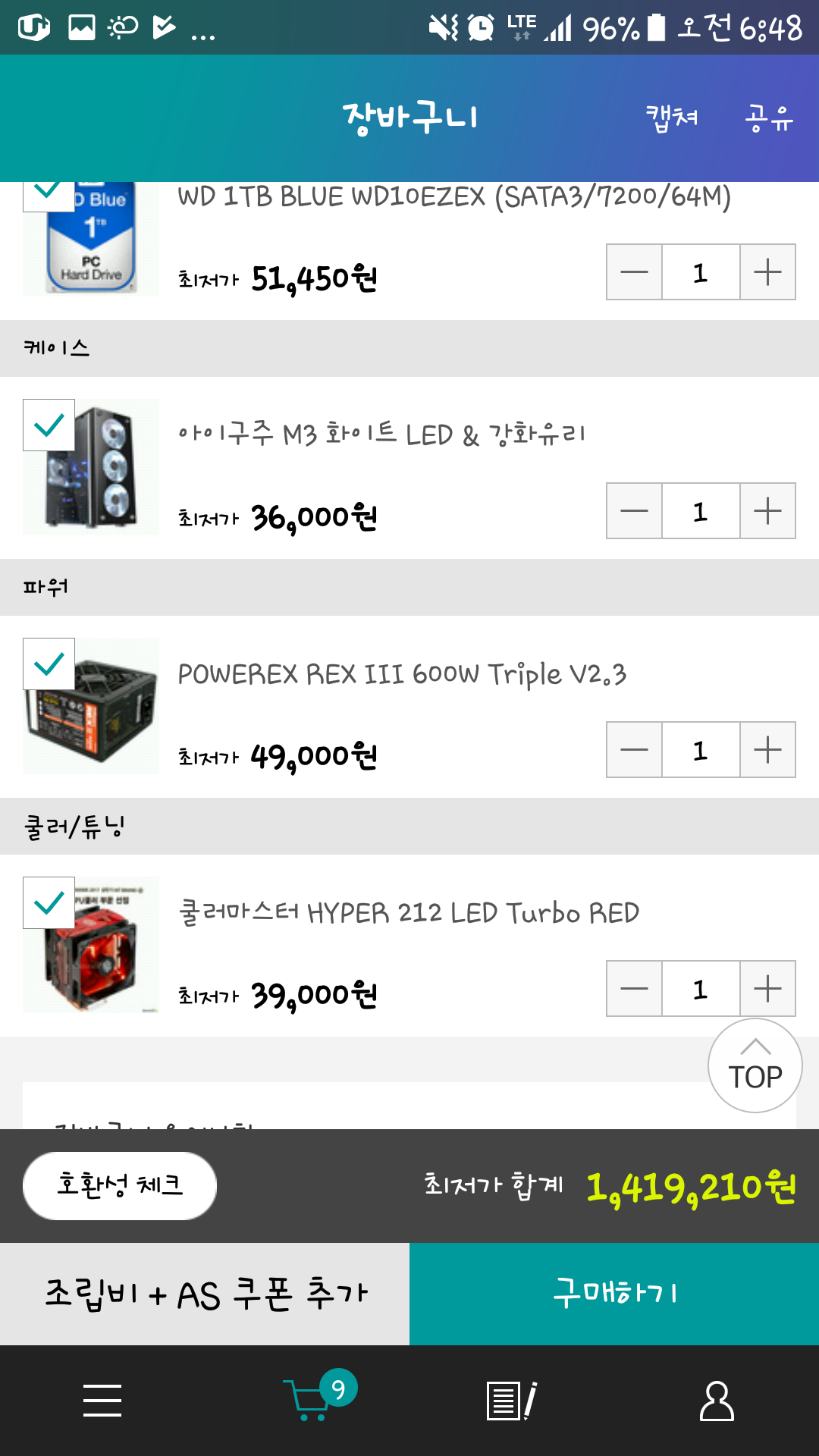
Task: Uncheck the POWEREX REX III power supply
Action: click(x=49, y=664)
